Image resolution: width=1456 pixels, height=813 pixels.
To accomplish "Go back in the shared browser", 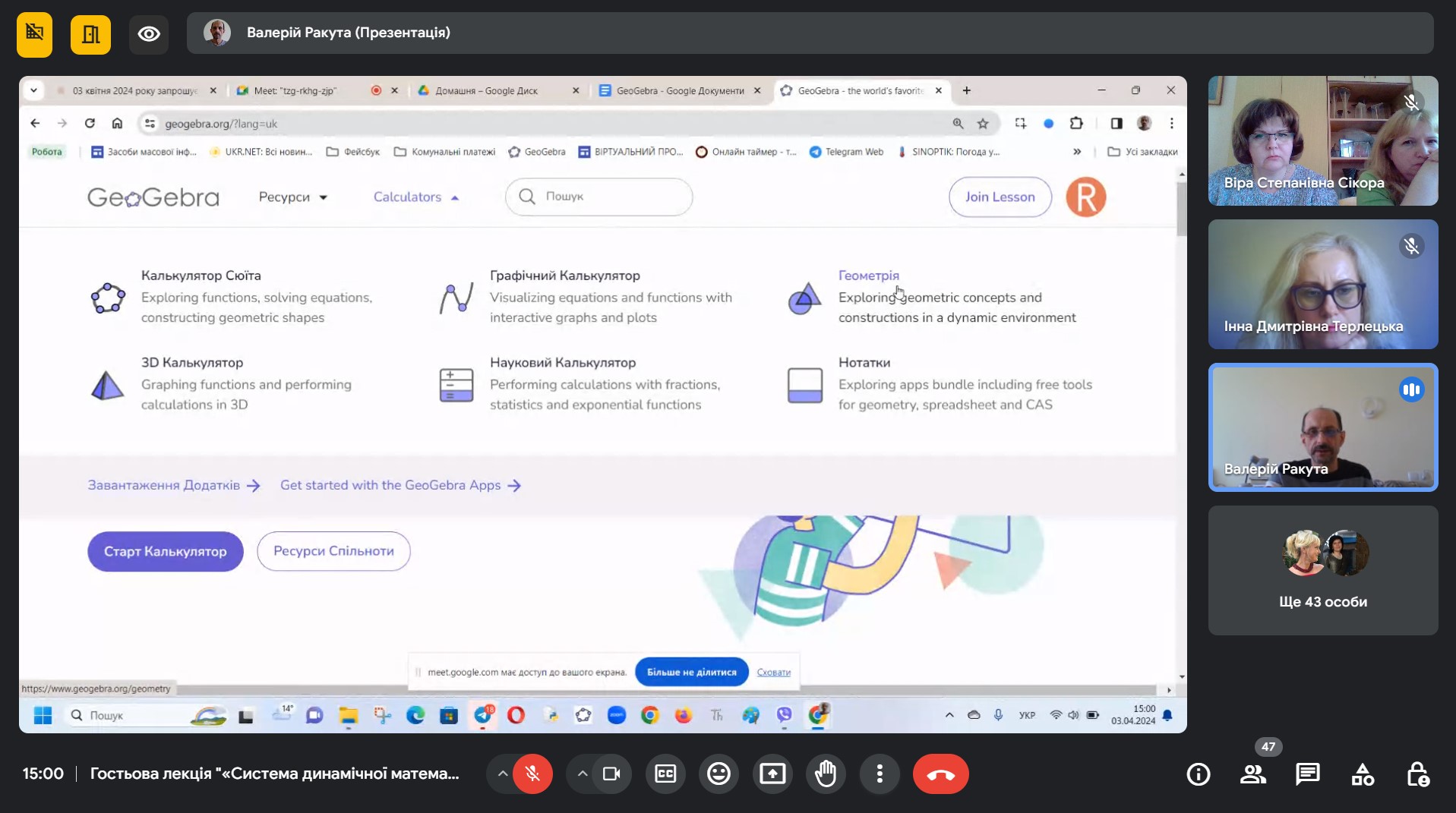I will [x=35, y=123].
